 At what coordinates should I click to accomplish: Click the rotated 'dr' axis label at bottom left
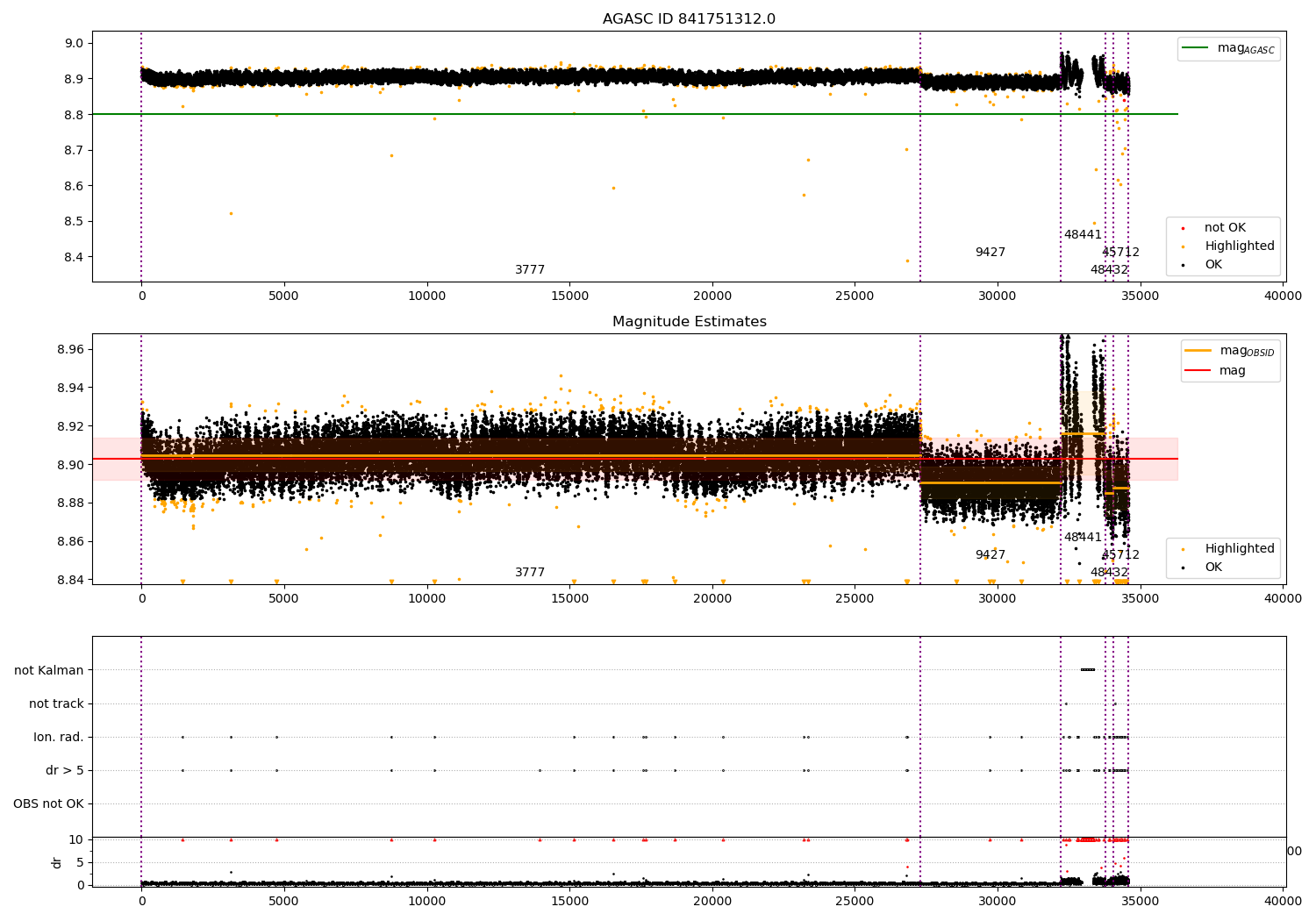pyautogui.click(x=57, y=862)
